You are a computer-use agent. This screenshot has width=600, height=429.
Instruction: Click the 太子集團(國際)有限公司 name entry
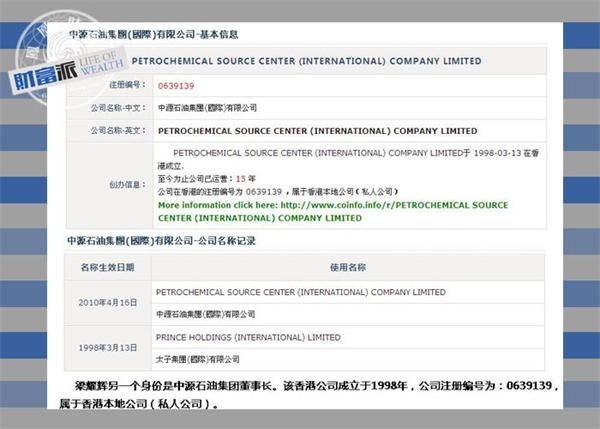(x=198, y=358)
